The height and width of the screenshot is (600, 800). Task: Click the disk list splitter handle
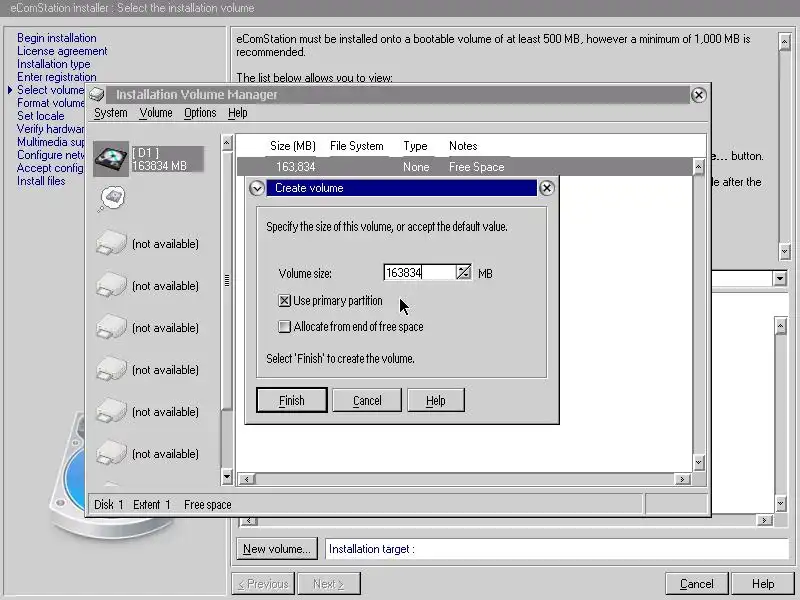[x=227, y=280]
